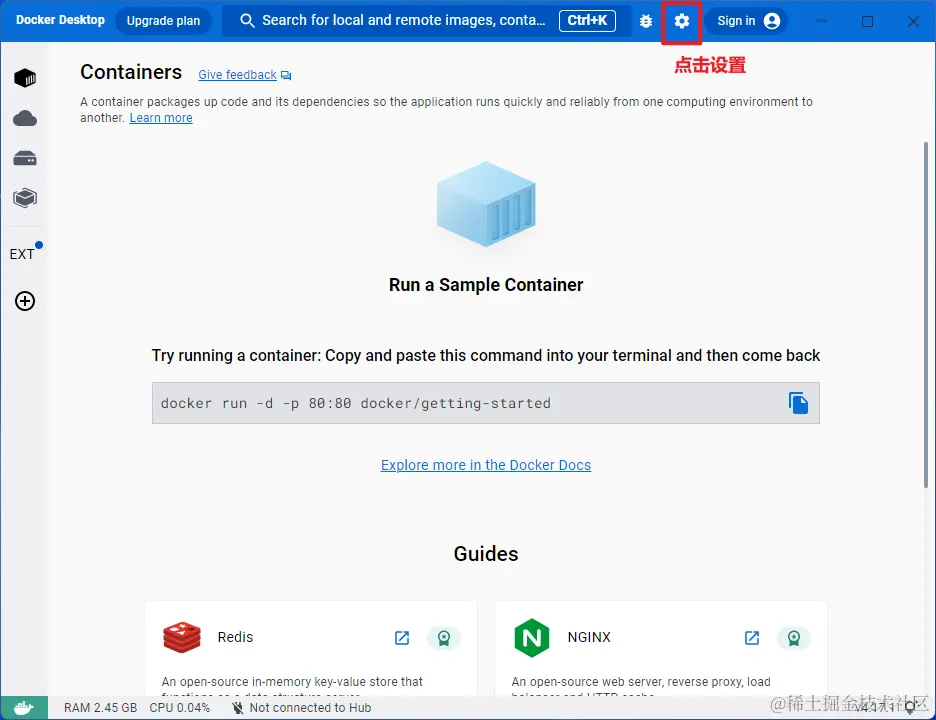Open Settings via the gear icon
The width and height of the screenshot is (936, 720).
(x=681, y=21)
